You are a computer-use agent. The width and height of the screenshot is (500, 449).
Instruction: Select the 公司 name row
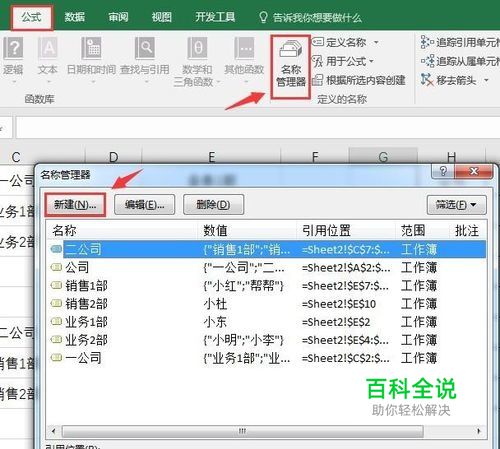click(267, 267)
